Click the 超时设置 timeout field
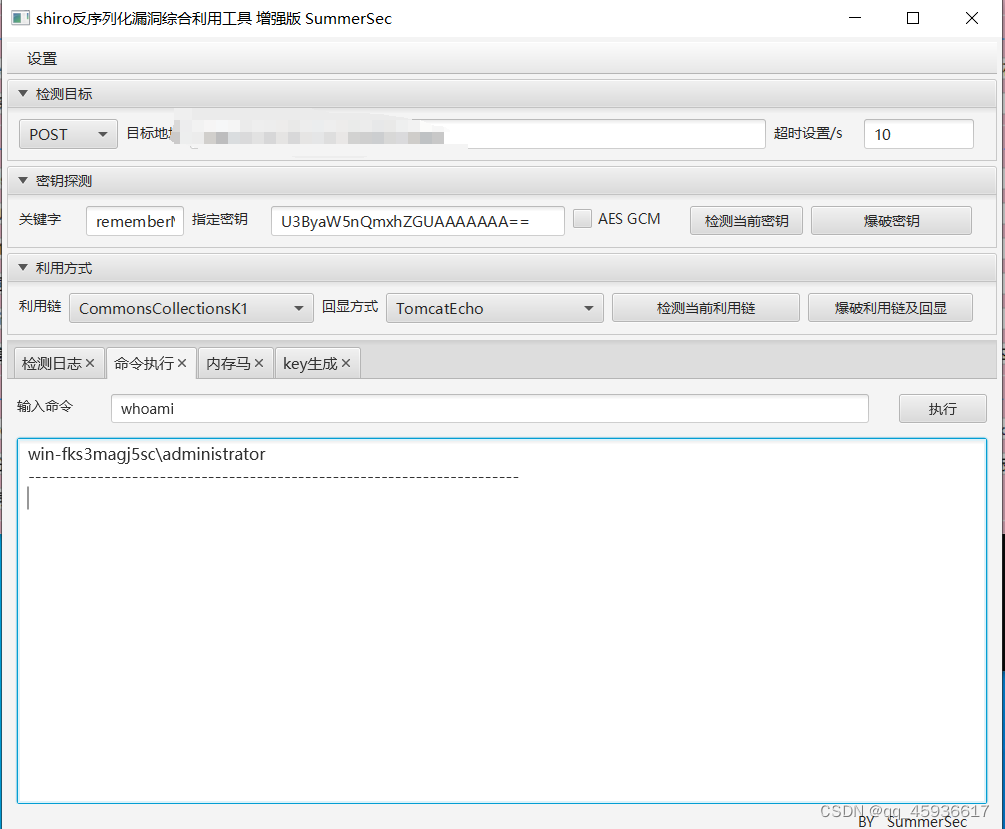The width and height of the screenshot is (1005, 829). point(918,134)
